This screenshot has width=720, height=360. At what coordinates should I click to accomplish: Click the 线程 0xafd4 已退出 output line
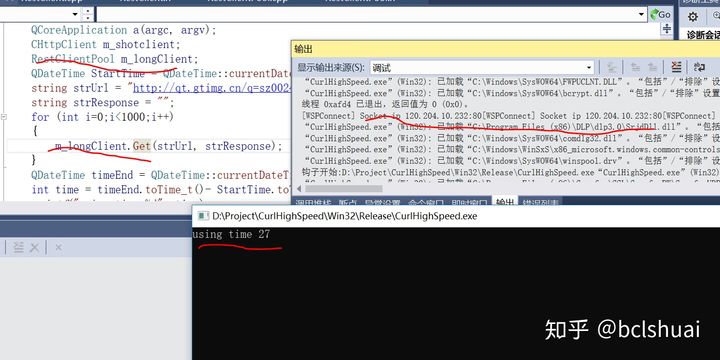(385, 104)
